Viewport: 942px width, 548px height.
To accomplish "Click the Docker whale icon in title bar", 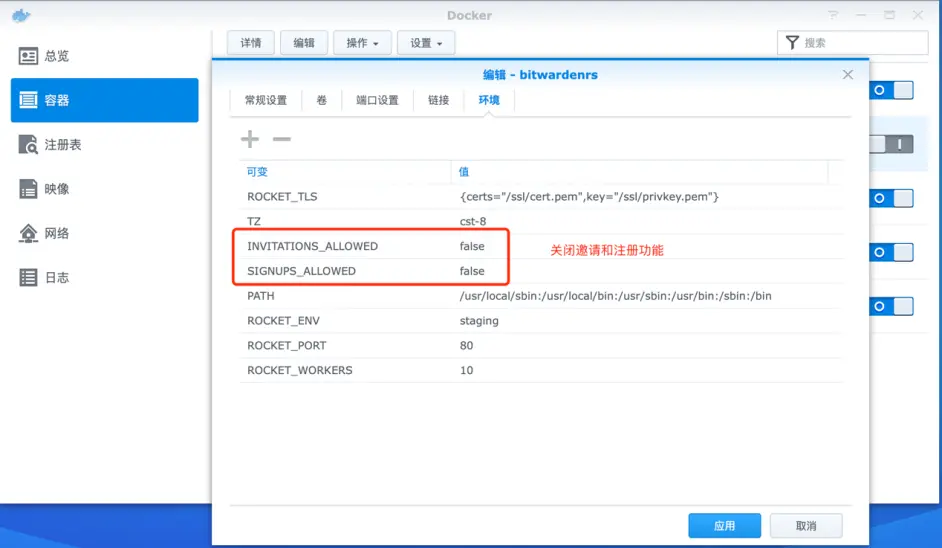I will (x=21, y=16).
